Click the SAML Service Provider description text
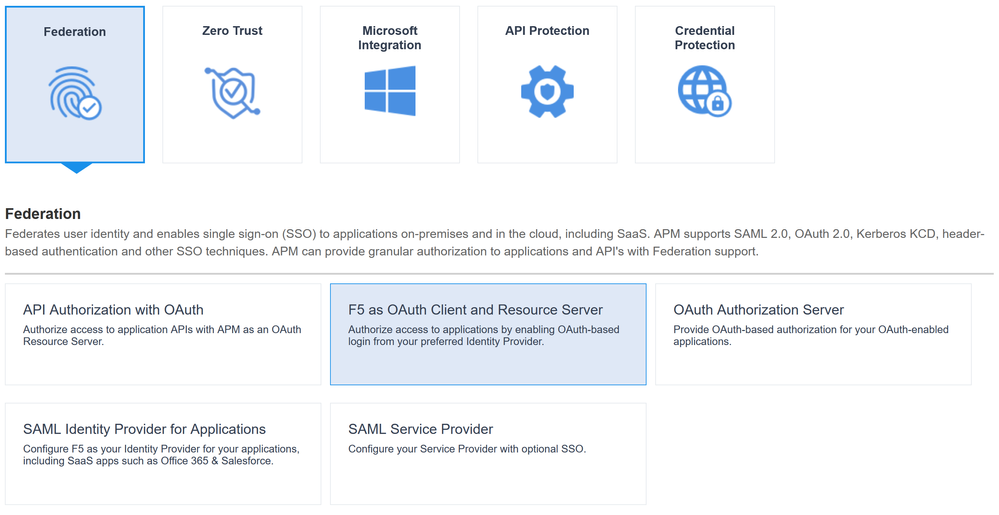999x515 pixels. click(x=467, y=449)
